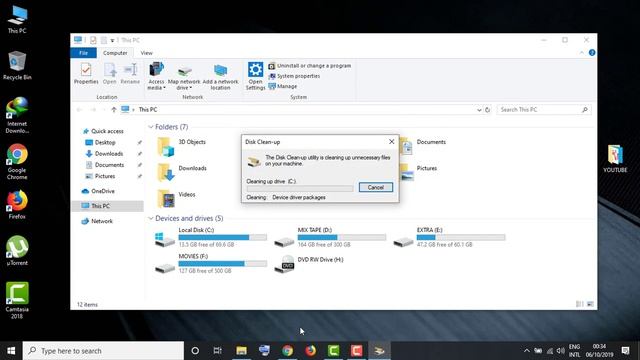Select the Pictures folder in main pane

418,172
